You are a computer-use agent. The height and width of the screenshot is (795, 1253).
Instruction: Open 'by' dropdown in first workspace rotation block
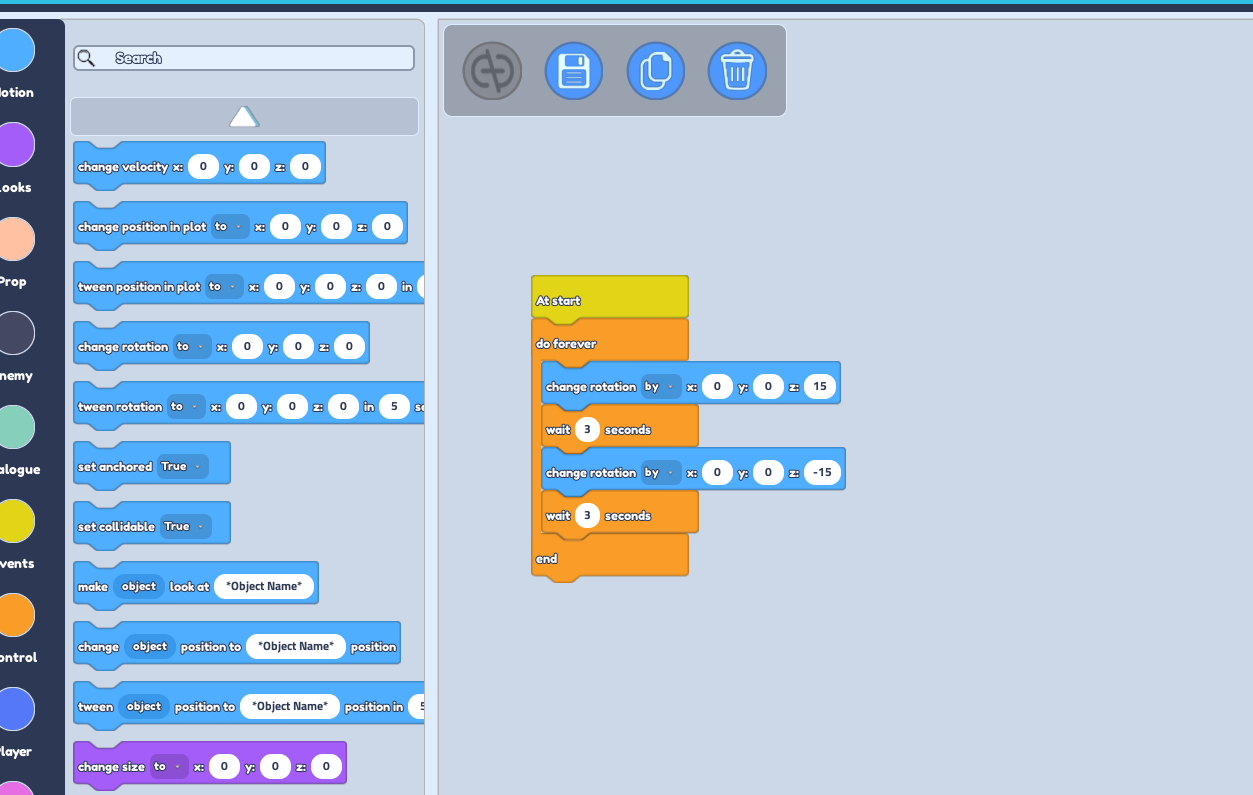click(661, 387)
